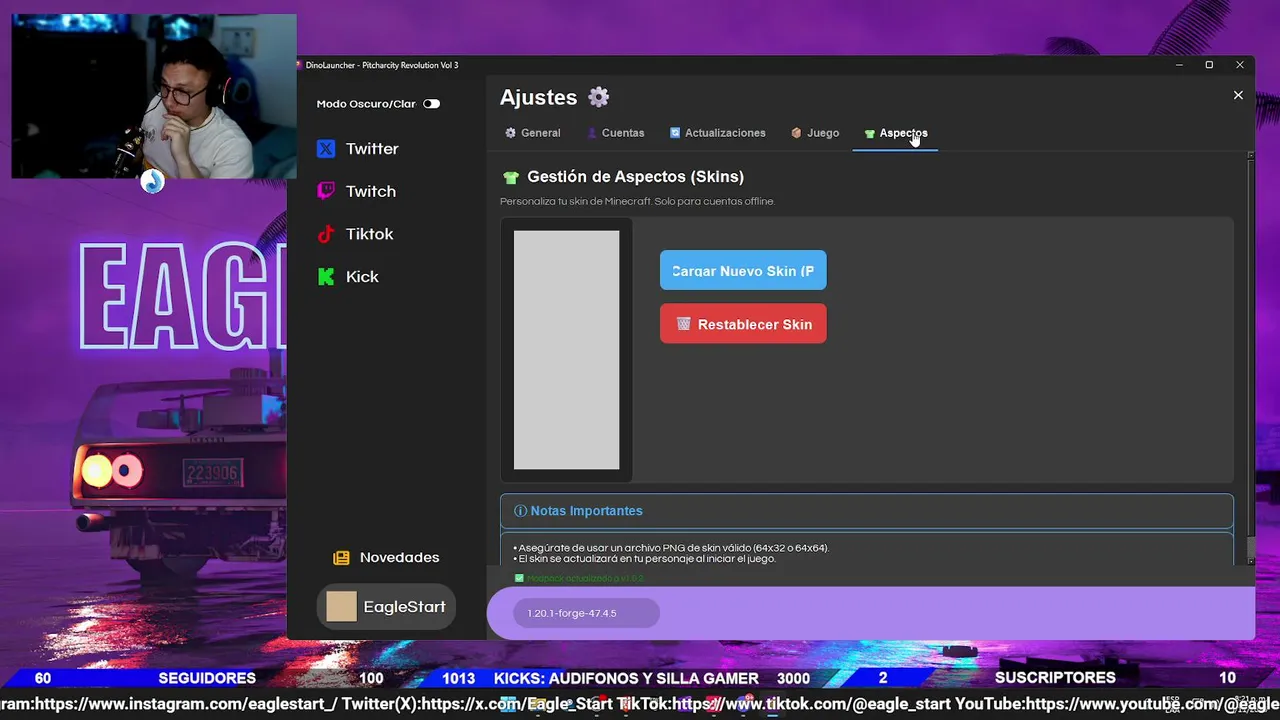Click the Actualizaciones tab refresh icon
The width and height of the screenshot is (1280, 720).
675,133
